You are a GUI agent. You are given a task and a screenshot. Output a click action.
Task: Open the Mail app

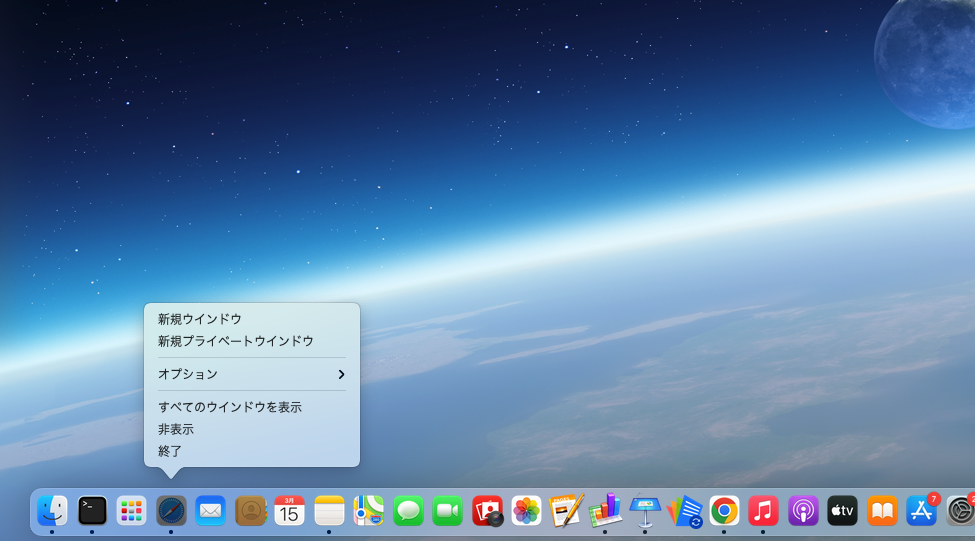[x=210, y=511]
